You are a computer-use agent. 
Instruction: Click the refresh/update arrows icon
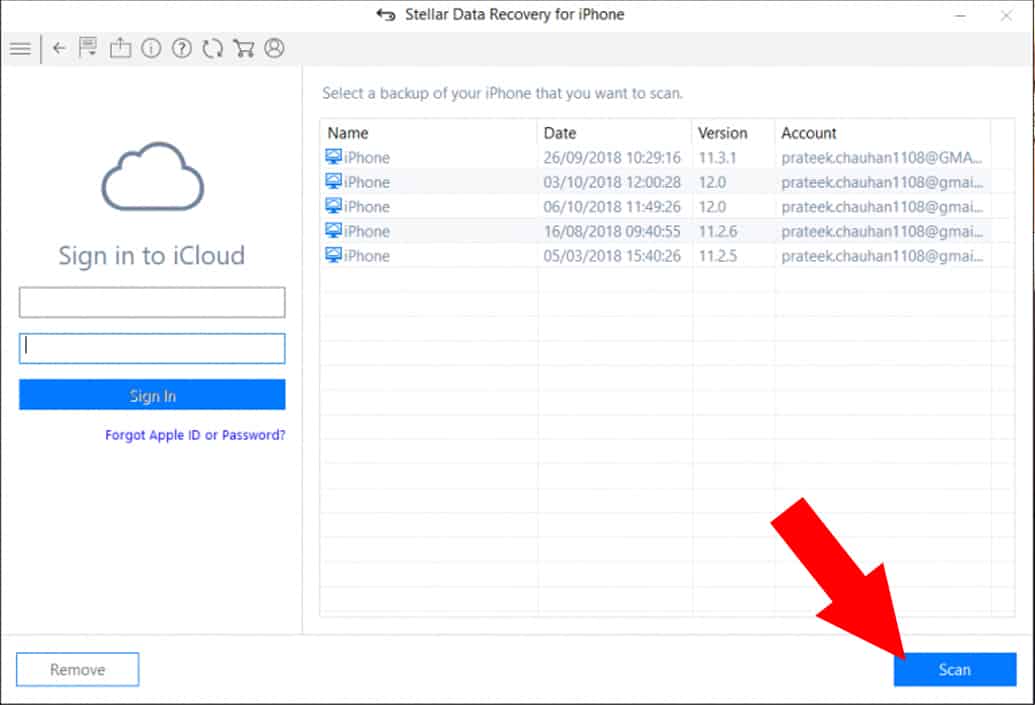(x=212, y=48)
